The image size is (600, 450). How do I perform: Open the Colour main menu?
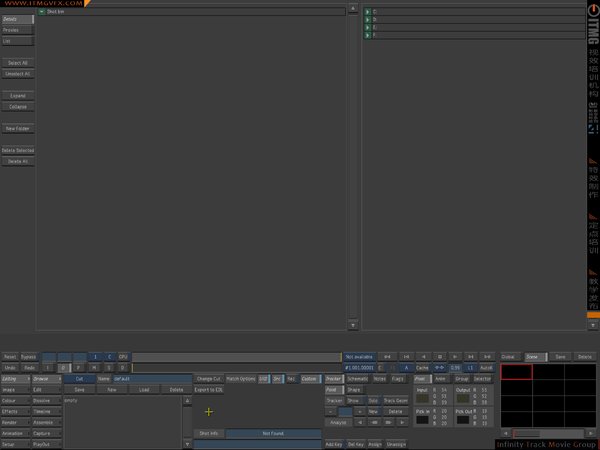pyautogui.click(x=15, y=401)
